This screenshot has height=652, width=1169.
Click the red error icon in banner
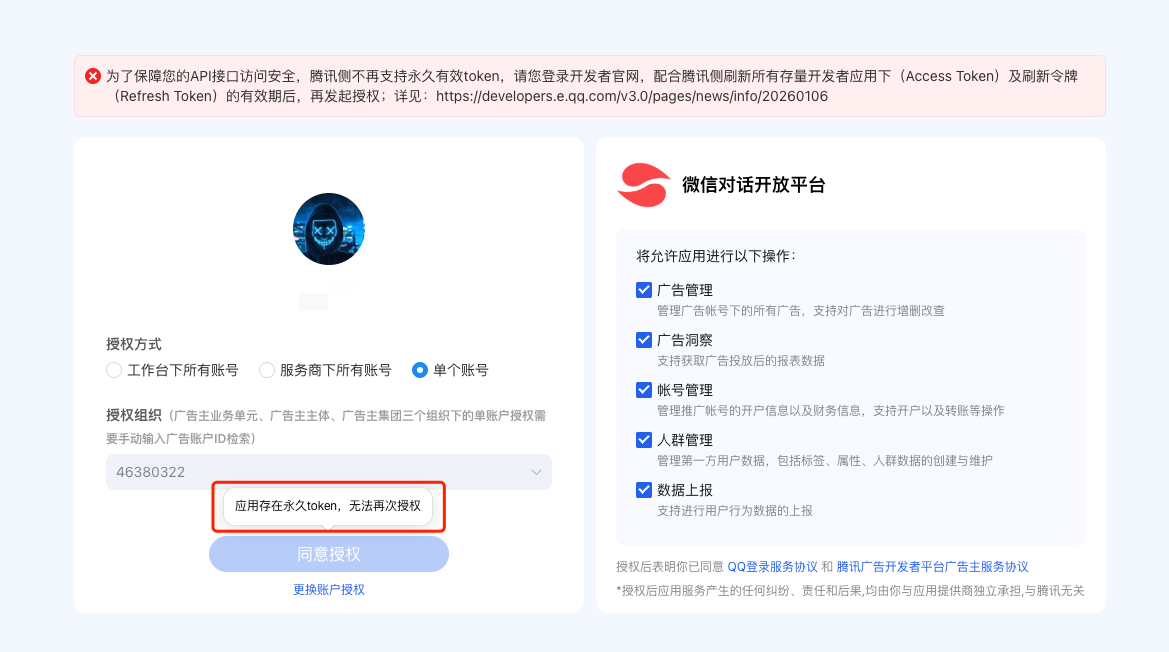coord(92,76)
